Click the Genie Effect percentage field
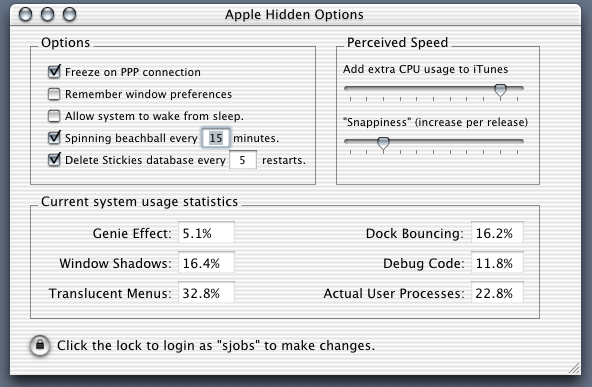 pyautogui.click(x=206, y=233)
